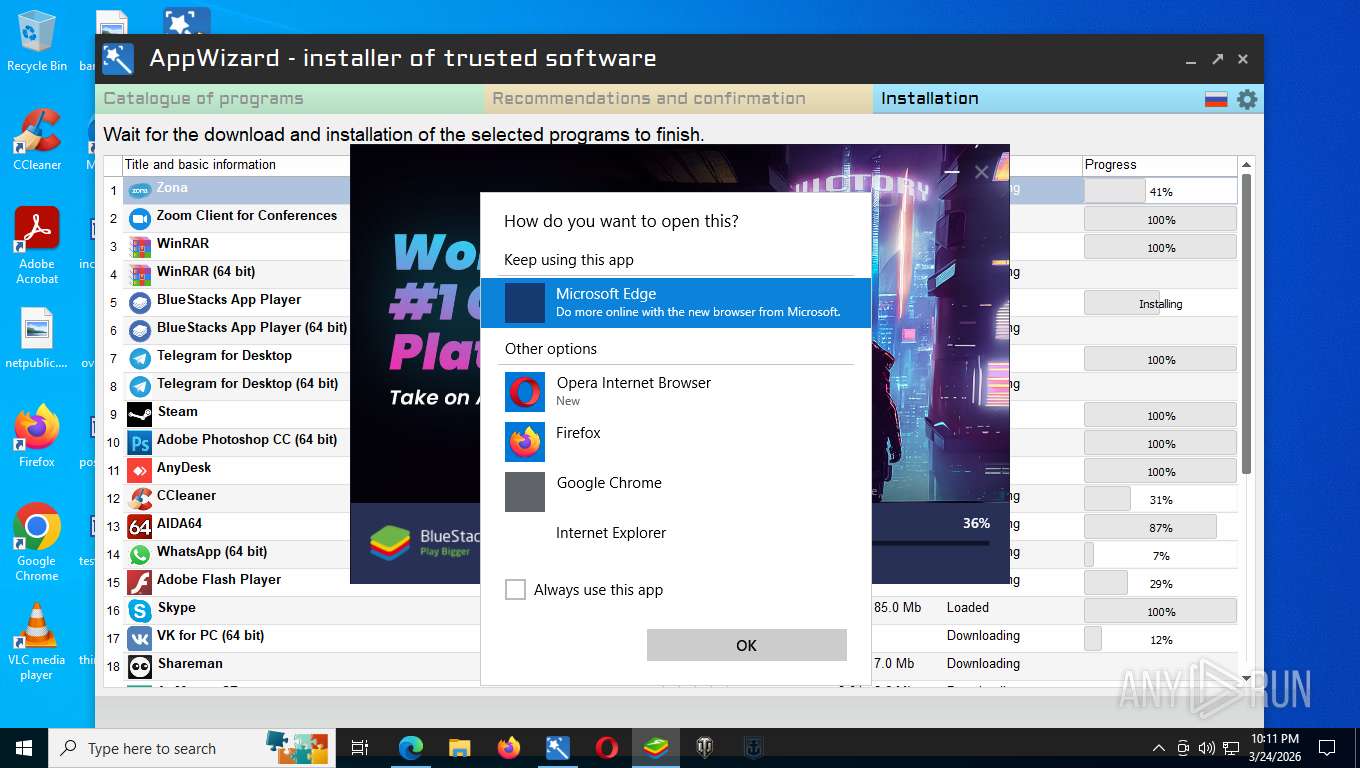This screenshot has width=1360, height=768.
Task: Minimize the BlueStacks installer popup
Action: [x=952, y=172]
